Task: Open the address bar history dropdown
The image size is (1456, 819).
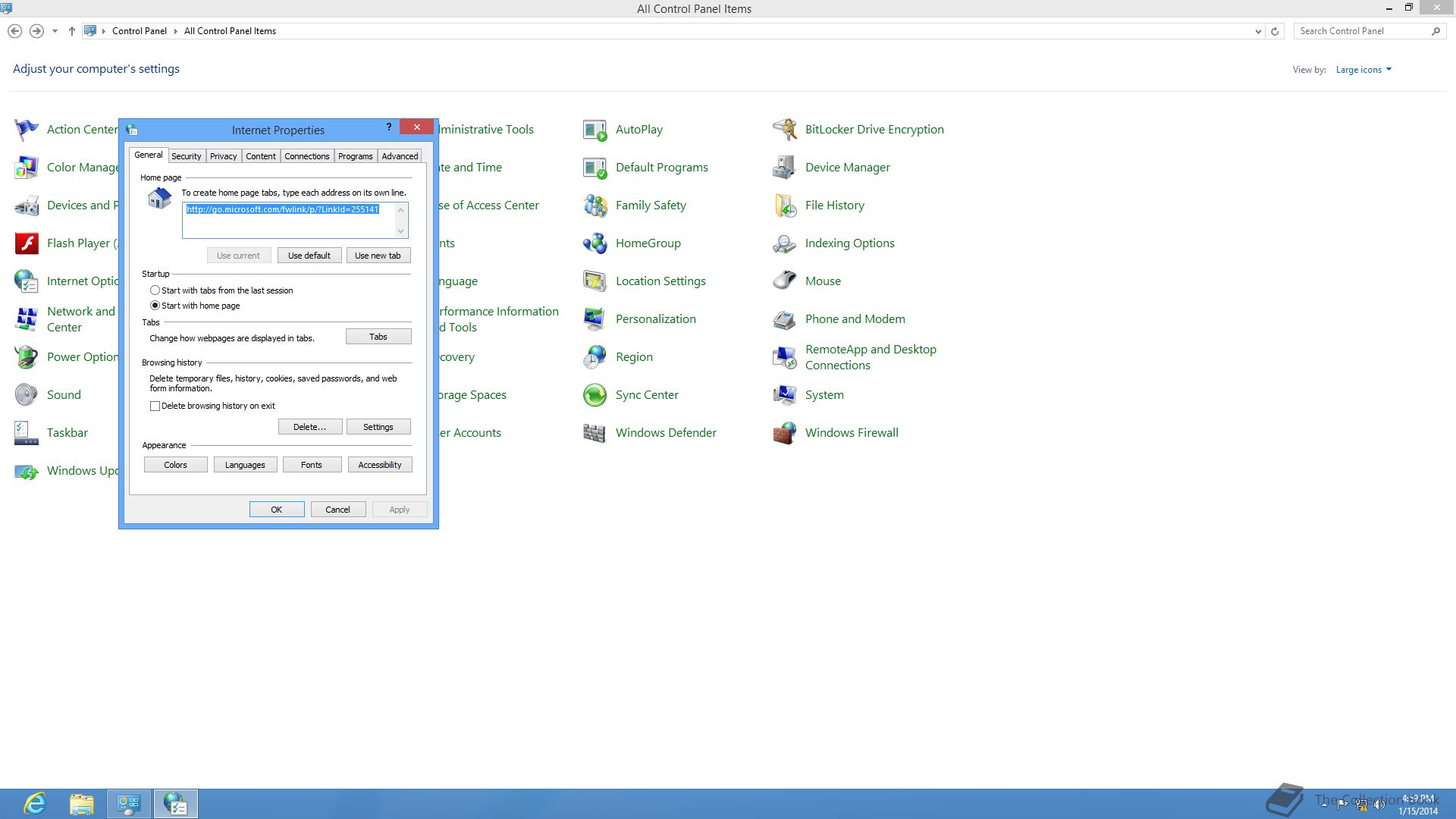Action: coord(1258,31)
